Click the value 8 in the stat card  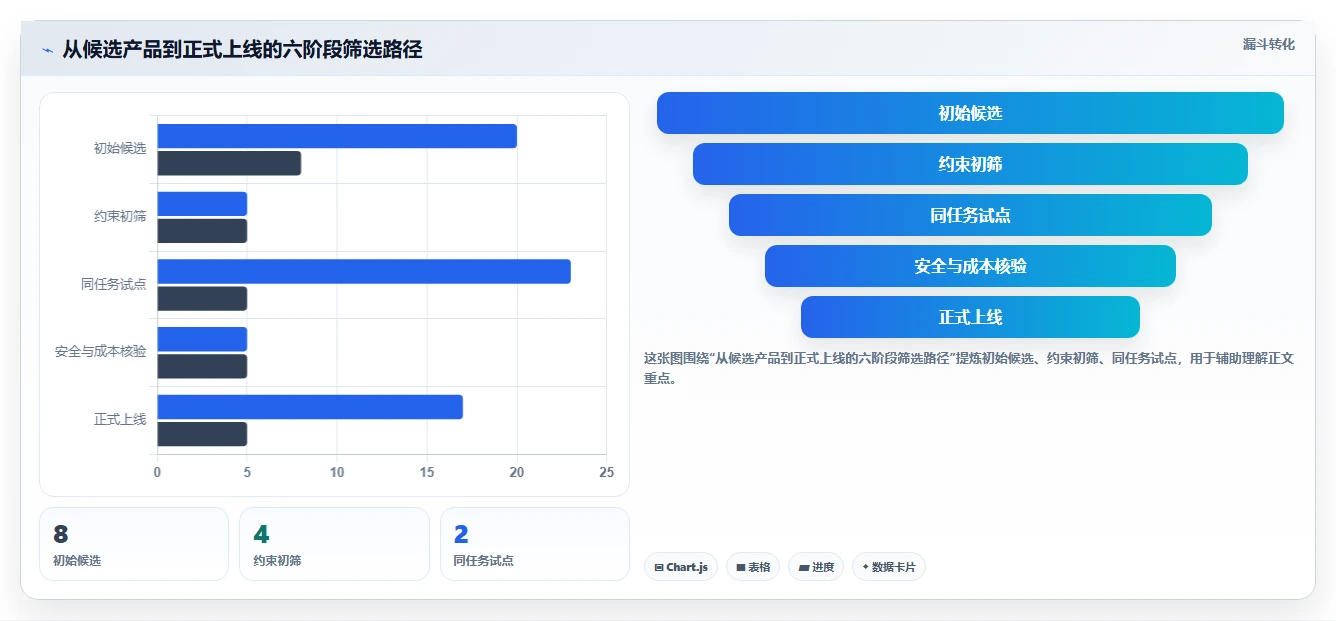pyautogui.click(x=61, y=535)
